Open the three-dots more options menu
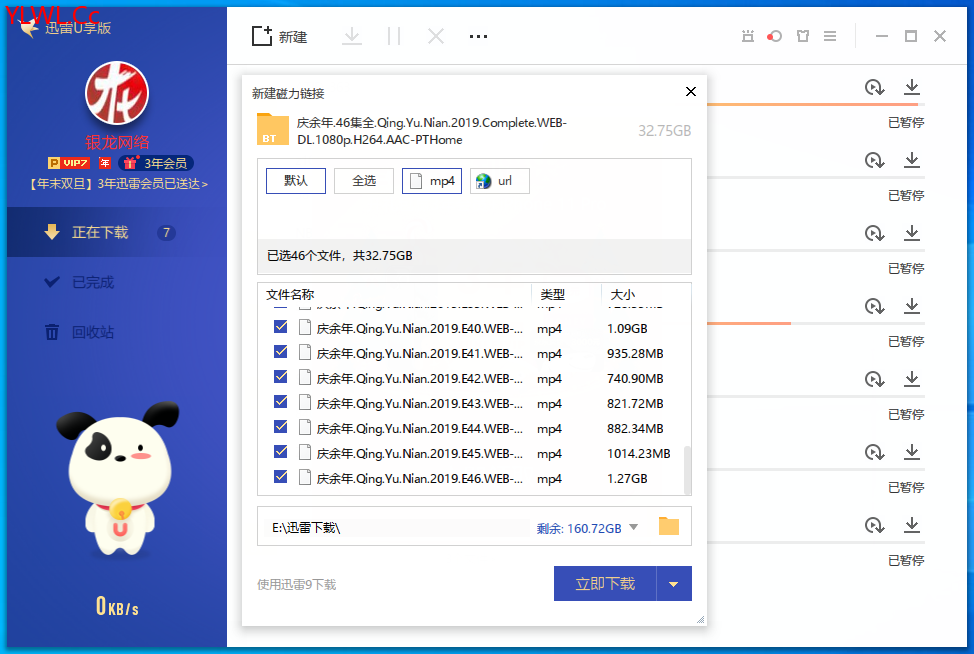 pos(478,37)
